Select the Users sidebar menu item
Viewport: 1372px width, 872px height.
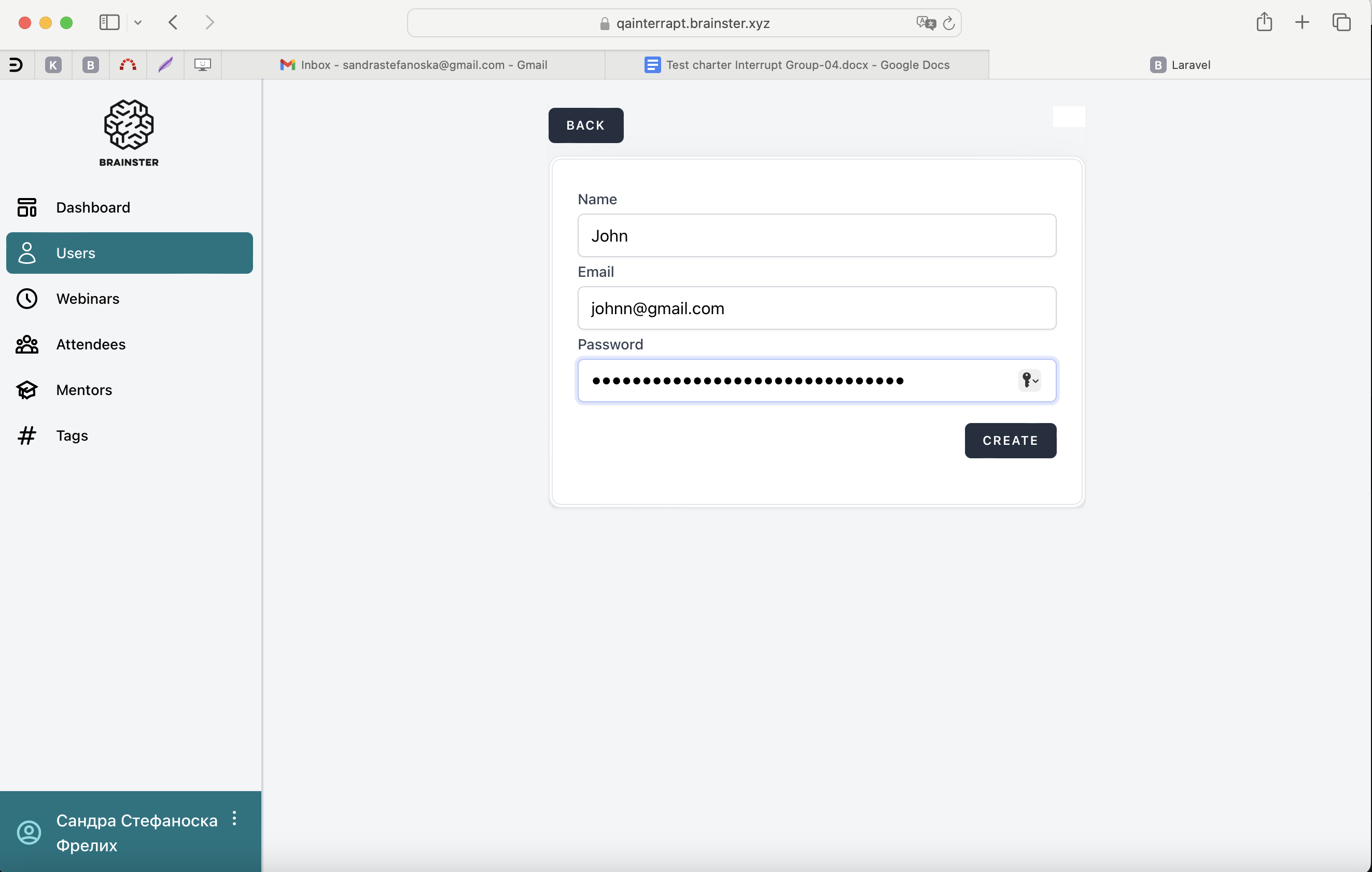click(129, 253)
